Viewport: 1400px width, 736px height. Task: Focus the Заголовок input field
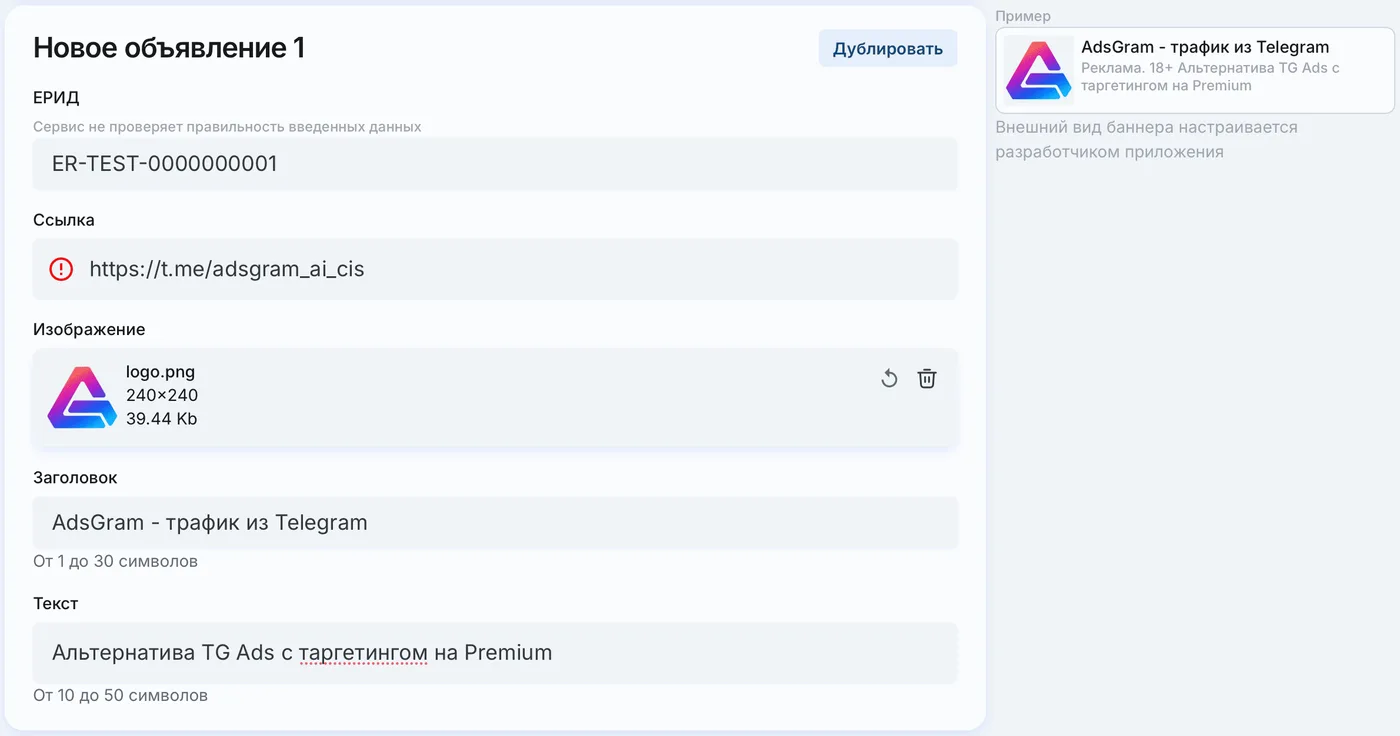[495, 523]
